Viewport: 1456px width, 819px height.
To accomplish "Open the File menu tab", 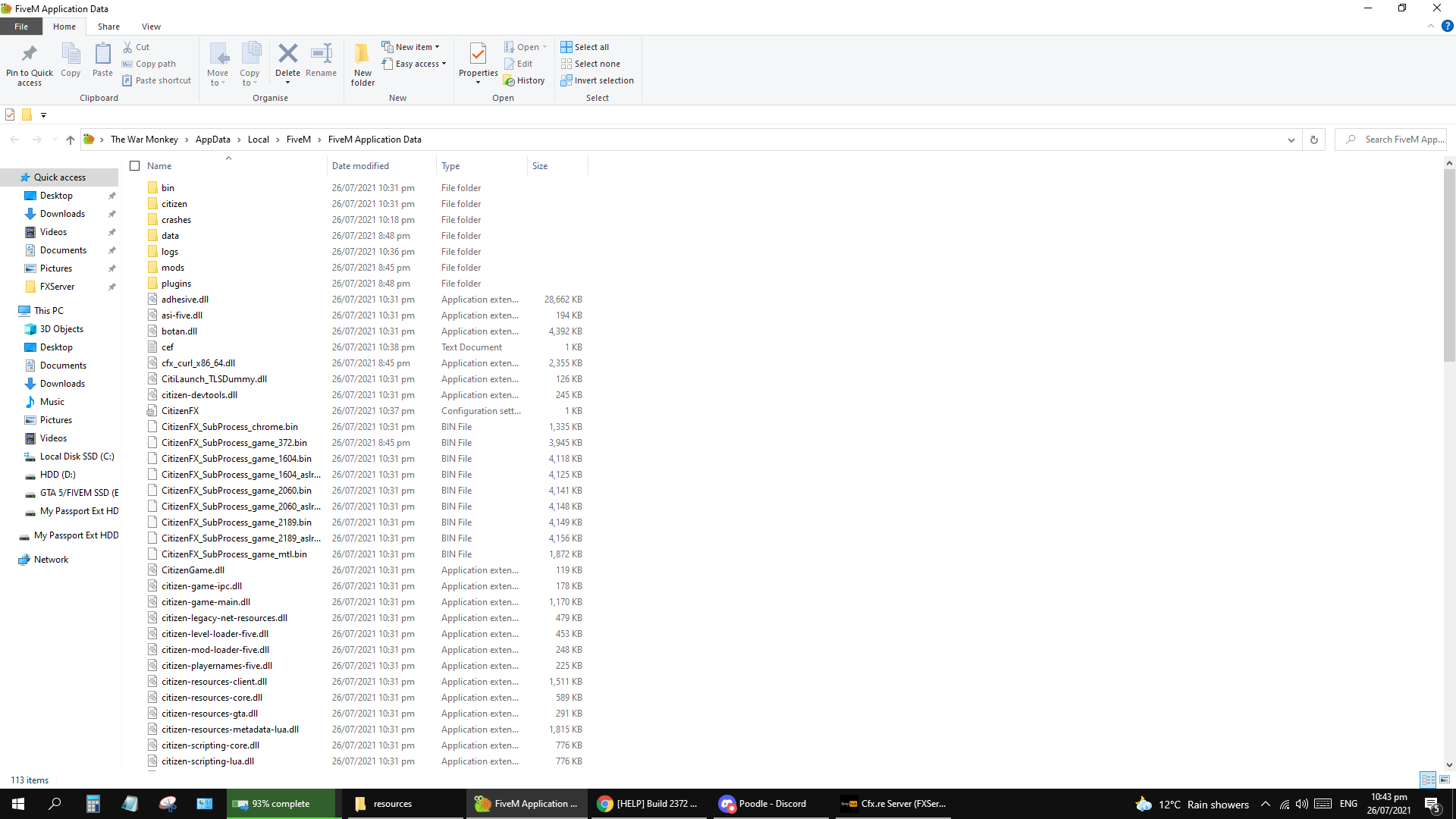I will 21,27.
